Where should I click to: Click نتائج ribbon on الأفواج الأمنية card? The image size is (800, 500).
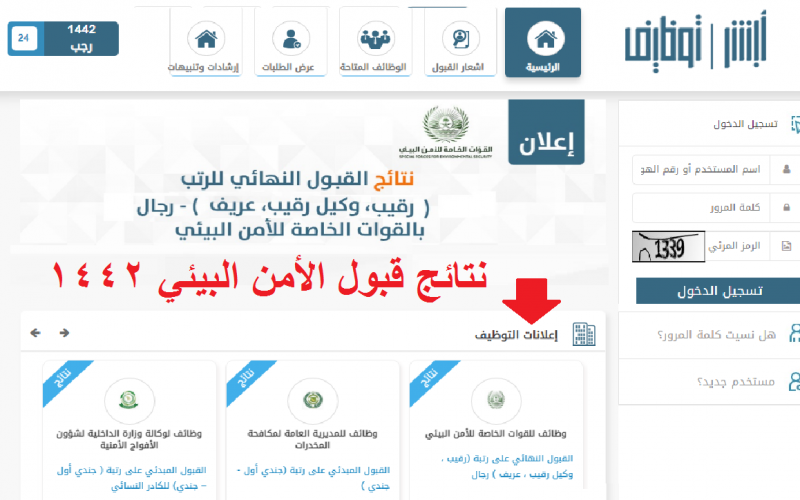[62, 379]
